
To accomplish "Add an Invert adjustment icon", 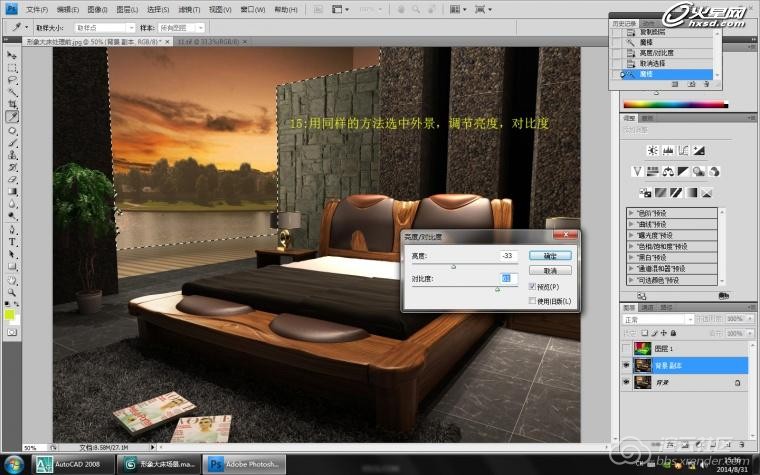I will [x=645, y=192].
